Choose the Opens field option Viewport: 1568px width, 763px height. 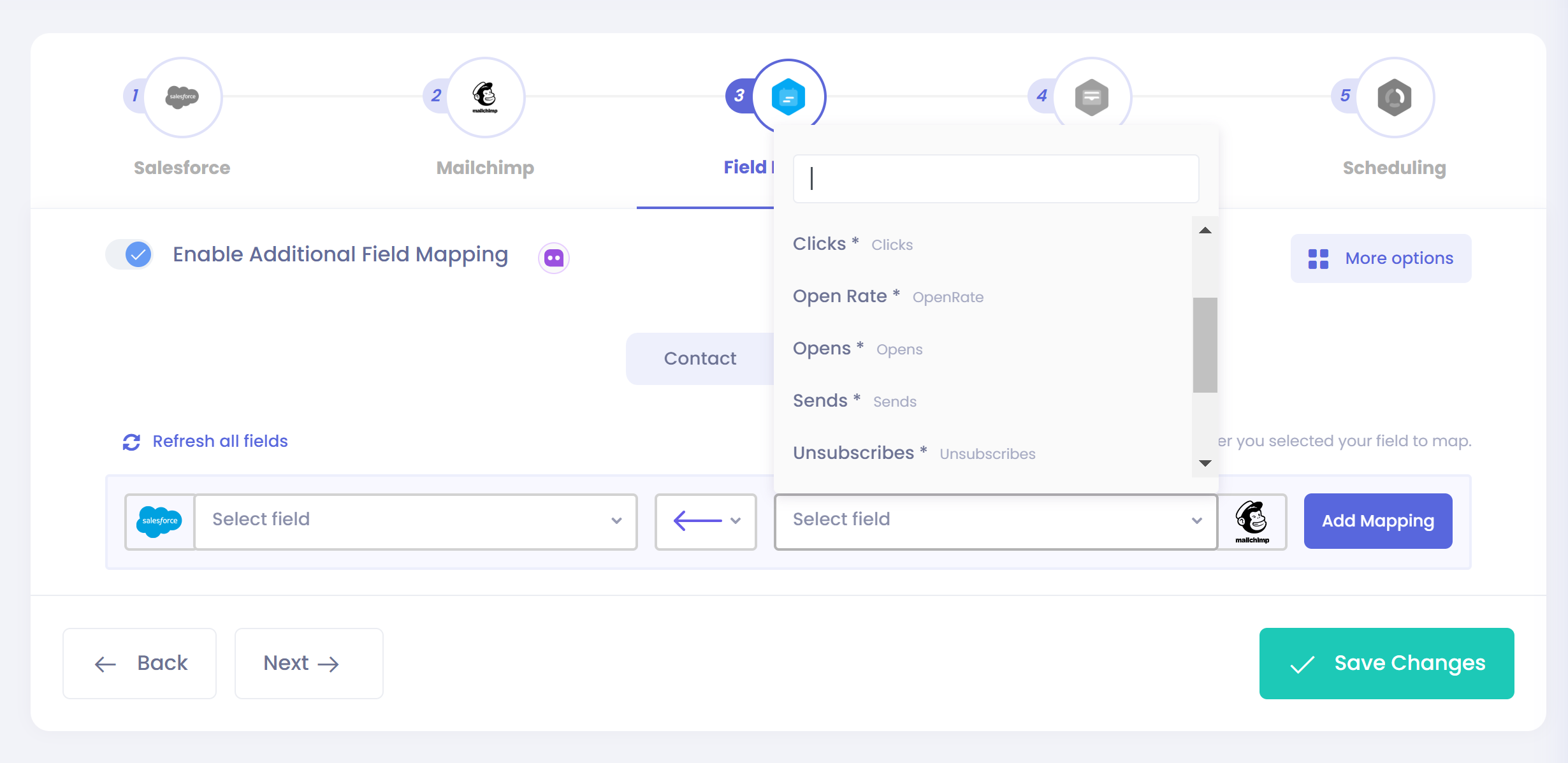click(982, 349)
